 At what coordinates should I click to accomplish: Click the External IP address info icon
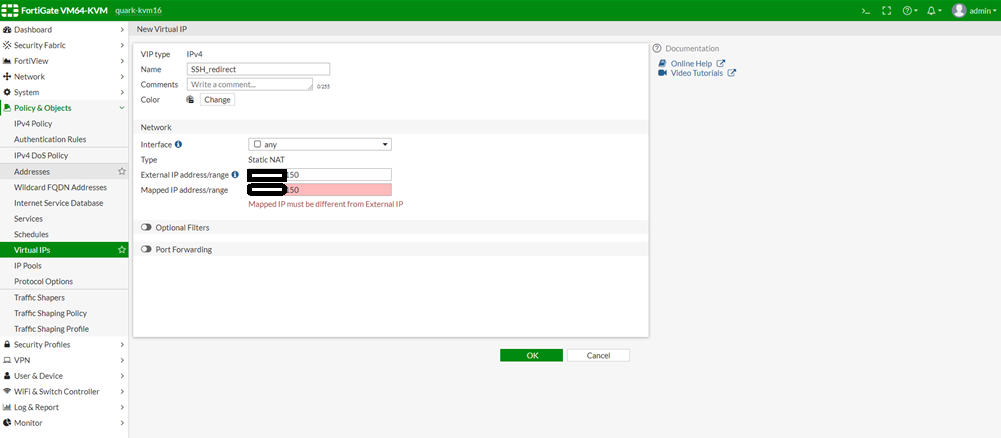(x=235, y=174)
